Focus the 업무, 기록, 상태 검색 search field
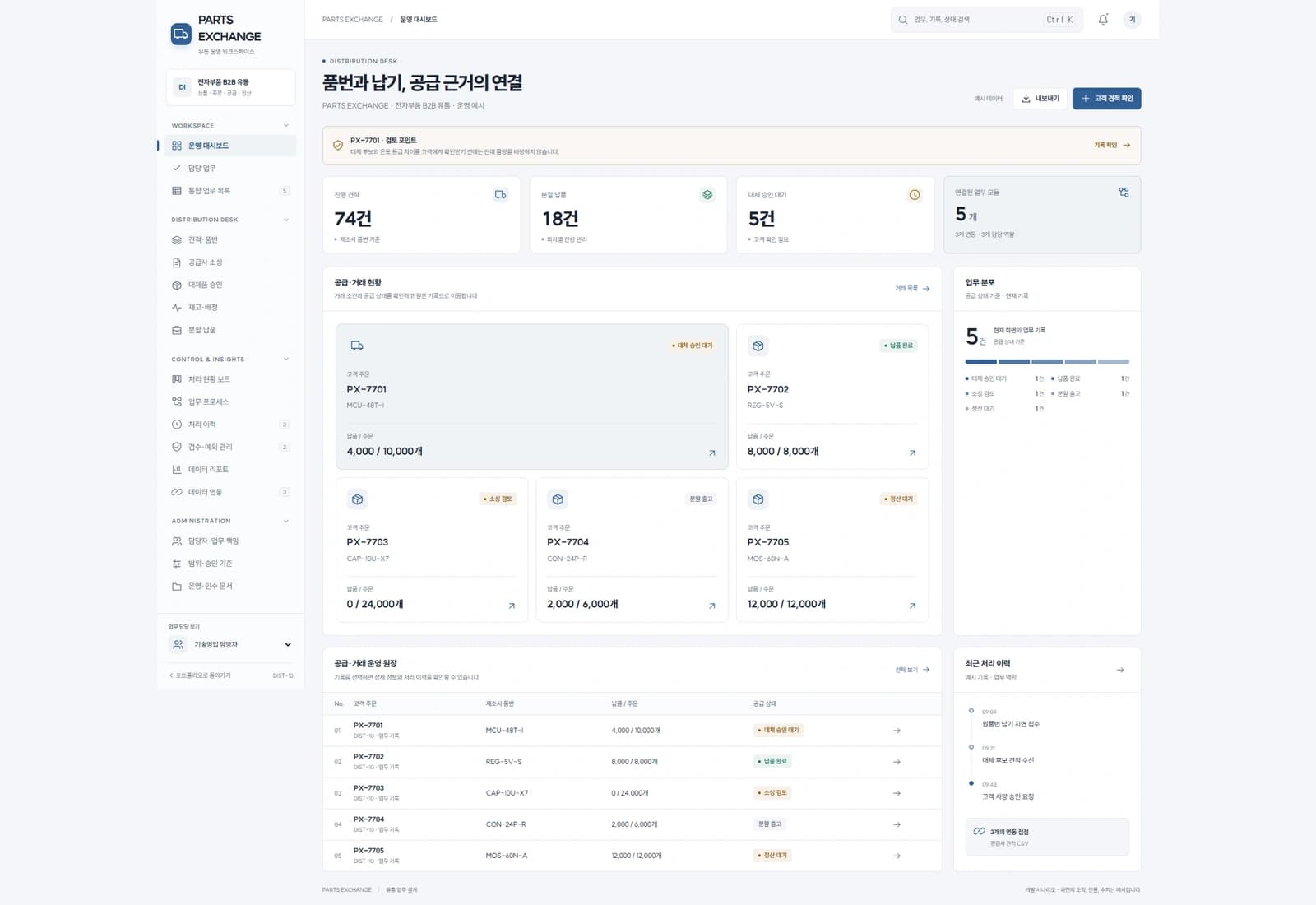 tap(986, 20)
